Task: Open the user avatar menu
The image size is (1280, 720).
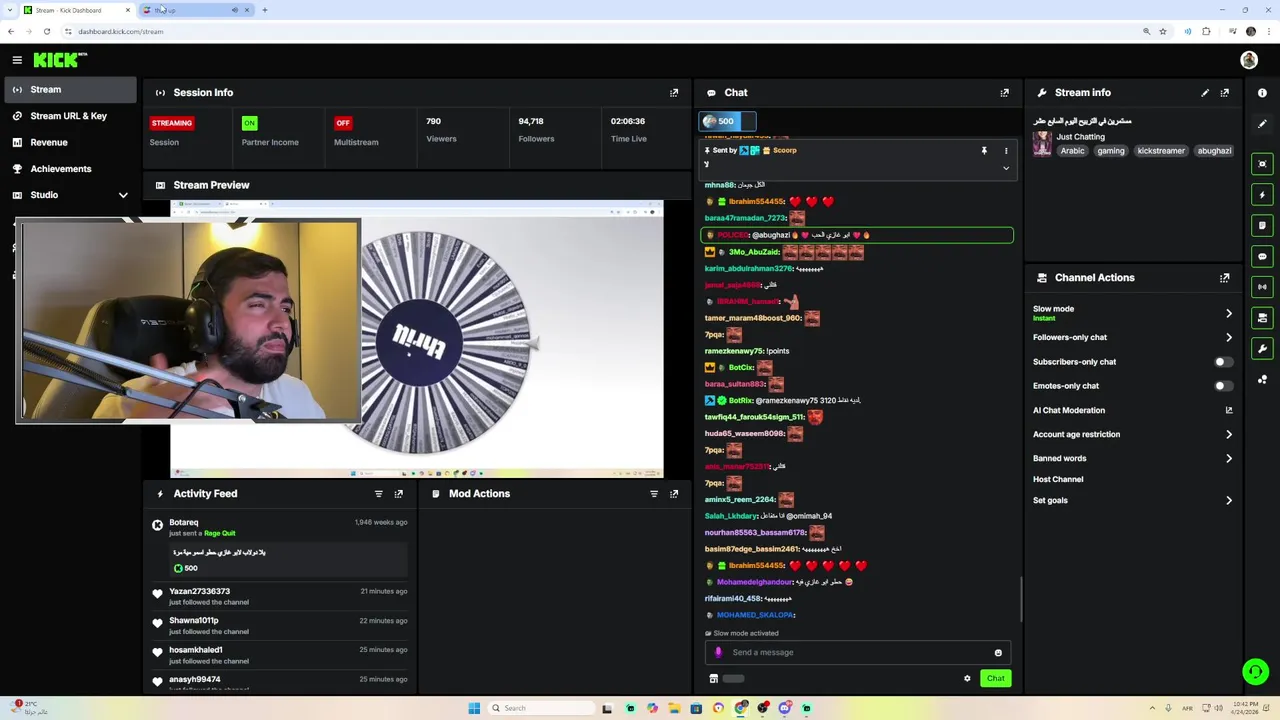Action: point(1249,61)
